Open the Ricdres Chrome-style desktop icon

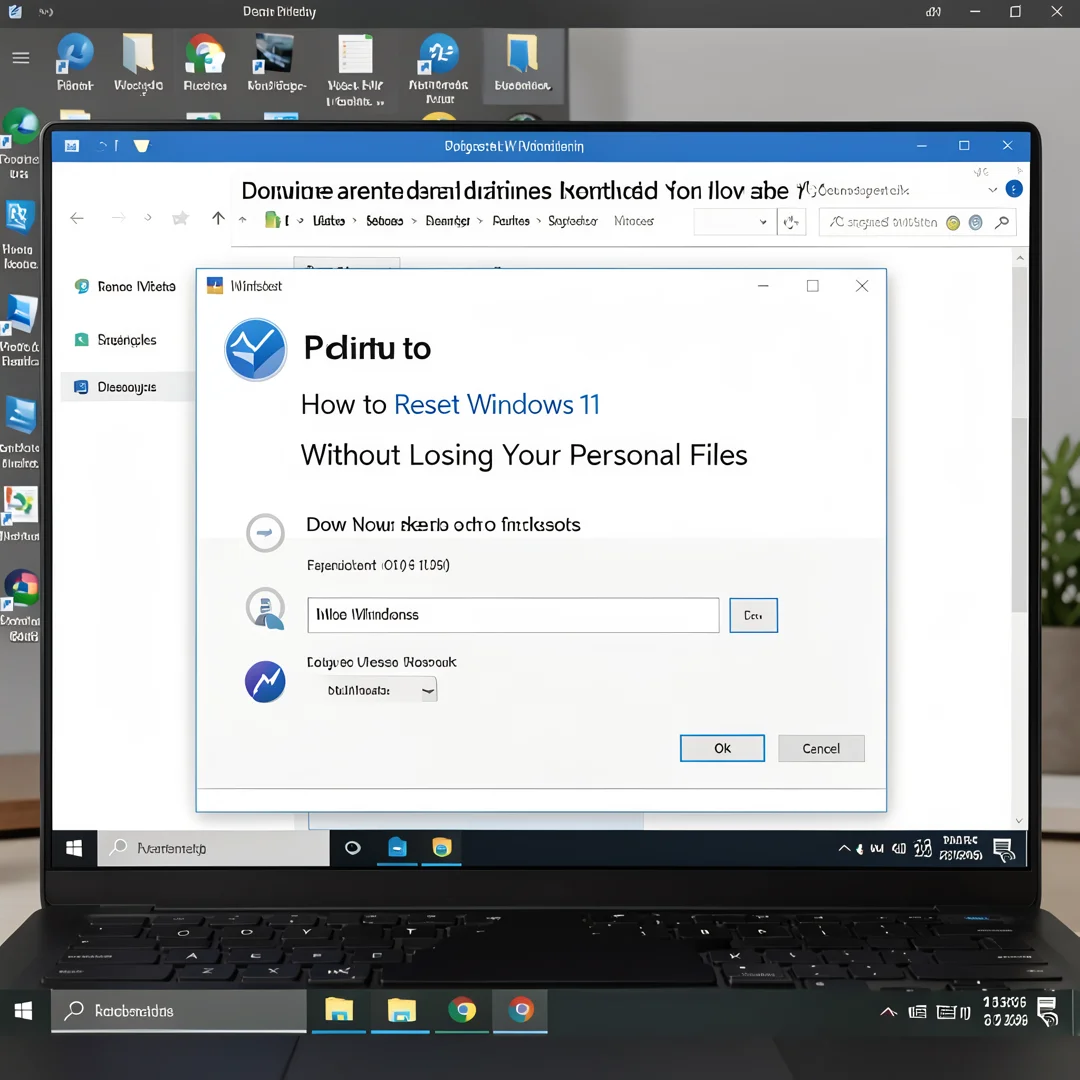tap(205, 62)
